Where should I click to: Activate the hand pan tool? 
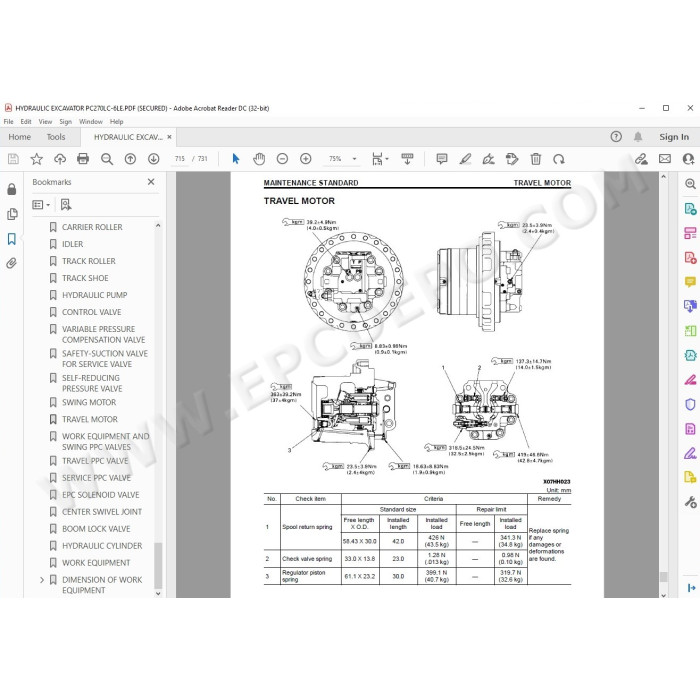[259, 159]
